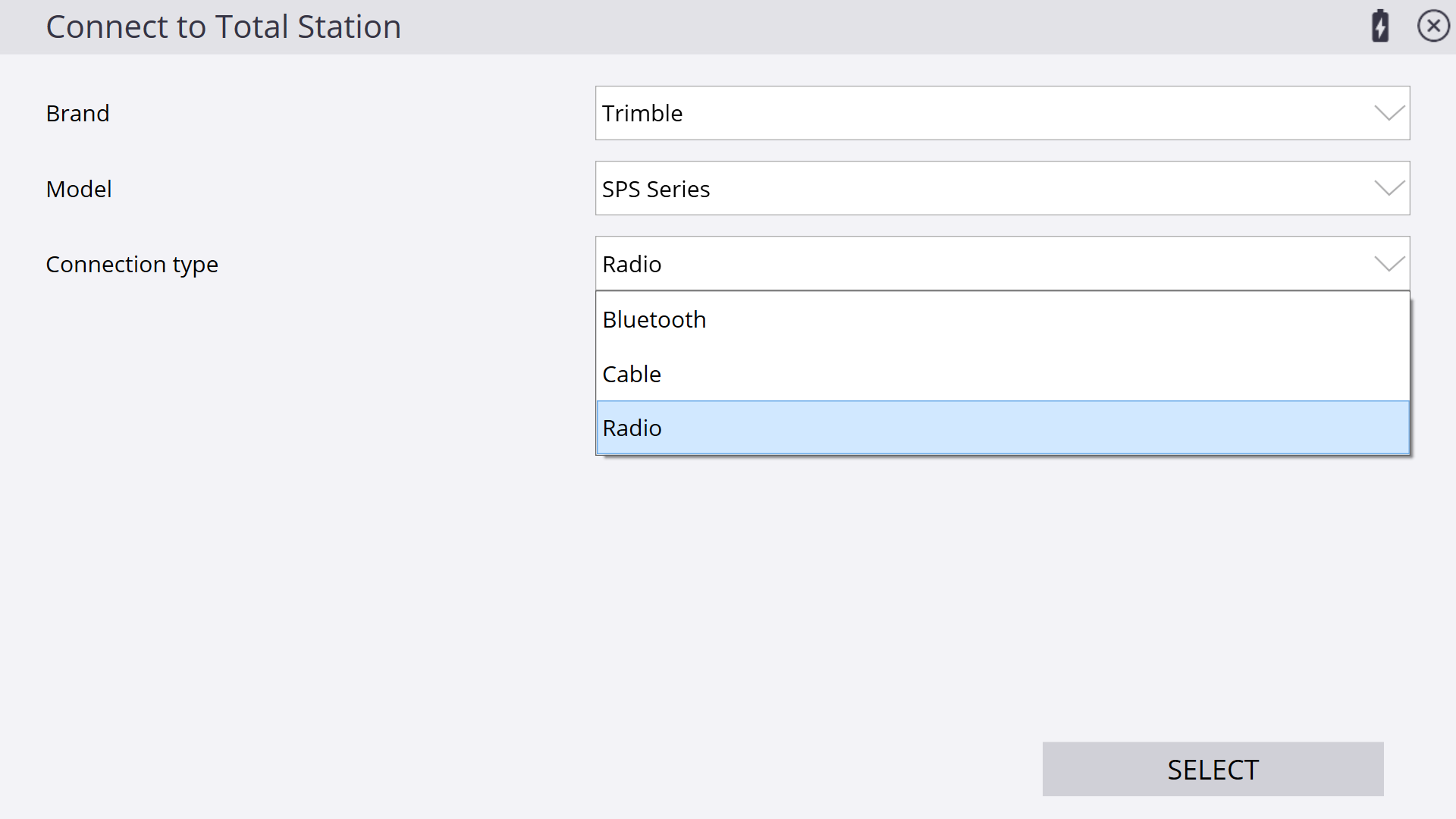
Task: Click the Connection type label
Action: click(x=132, y=265)
